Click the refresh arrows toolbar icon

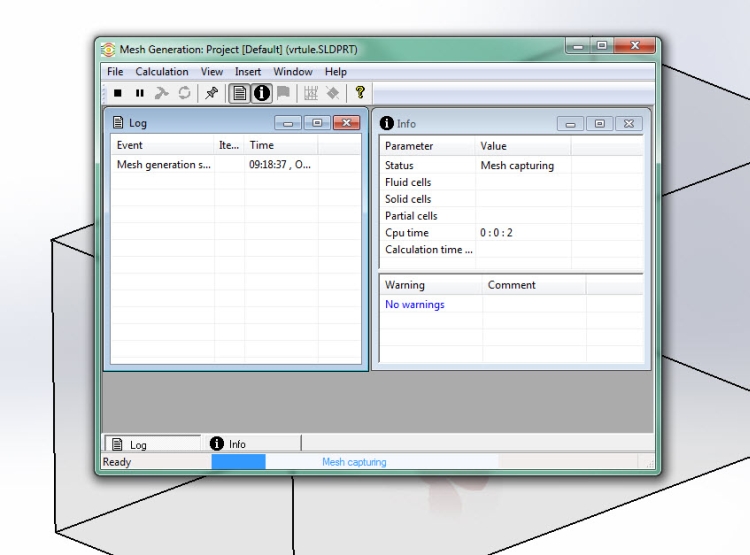[184, 93]
